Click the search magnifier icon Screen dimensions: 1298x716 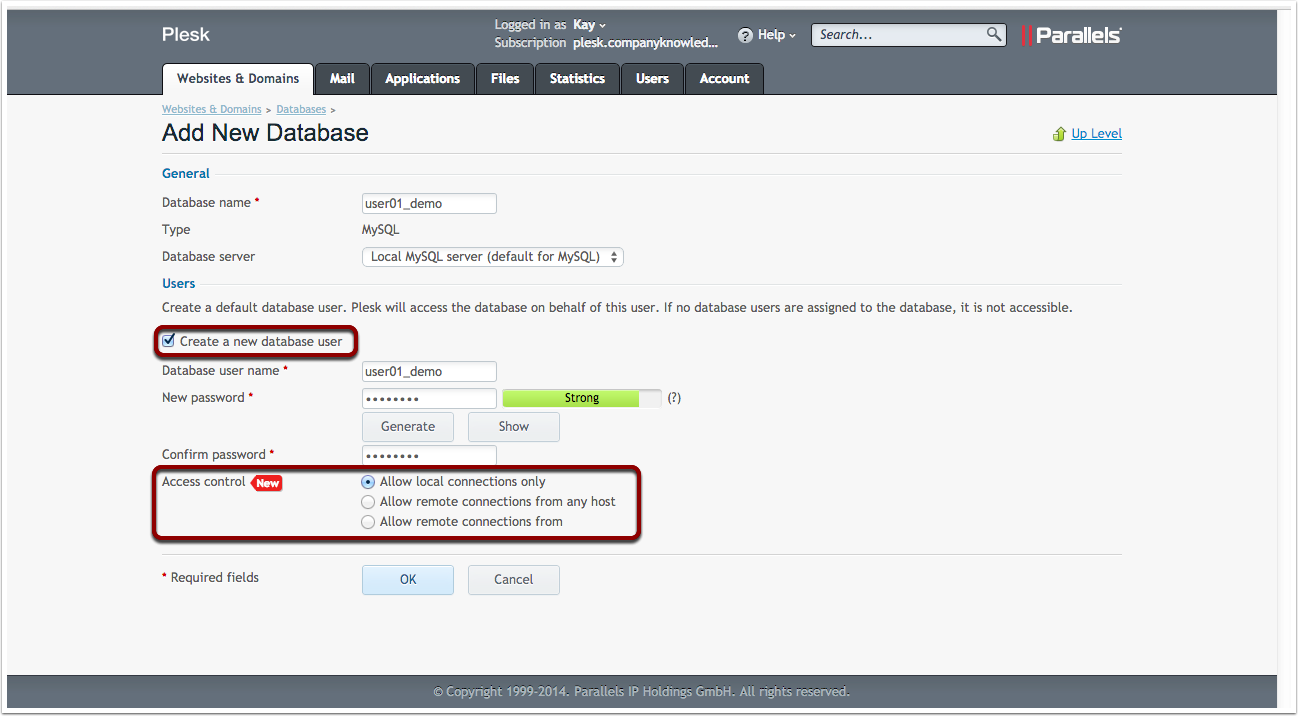(994, 34)
